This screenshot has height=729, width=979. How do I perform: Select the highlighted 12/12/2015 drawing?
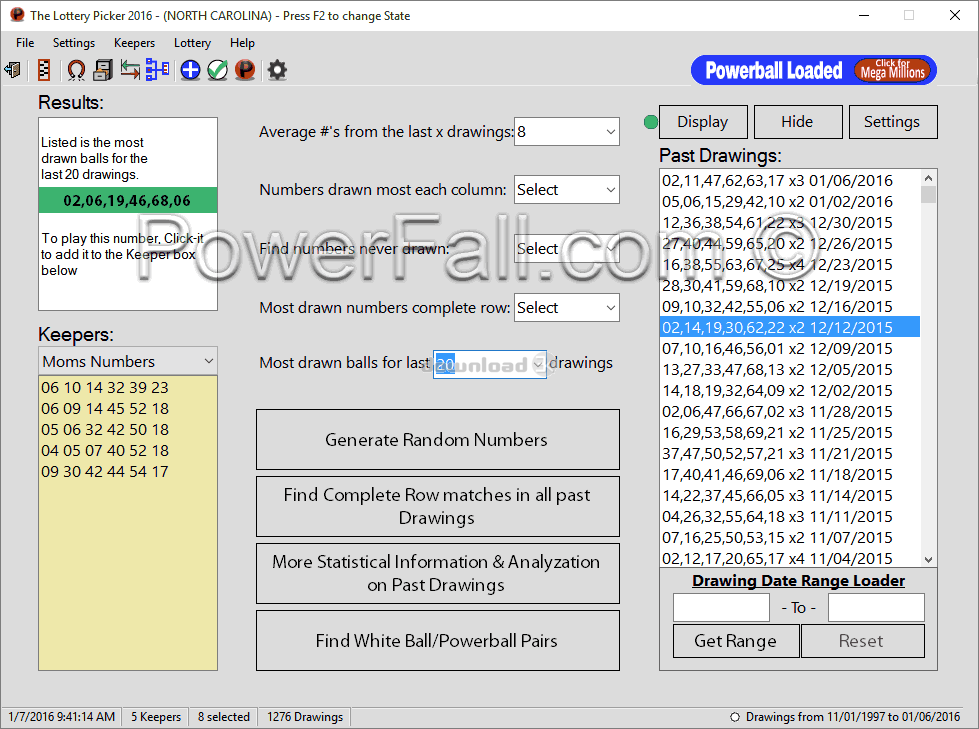coord(790,327)
